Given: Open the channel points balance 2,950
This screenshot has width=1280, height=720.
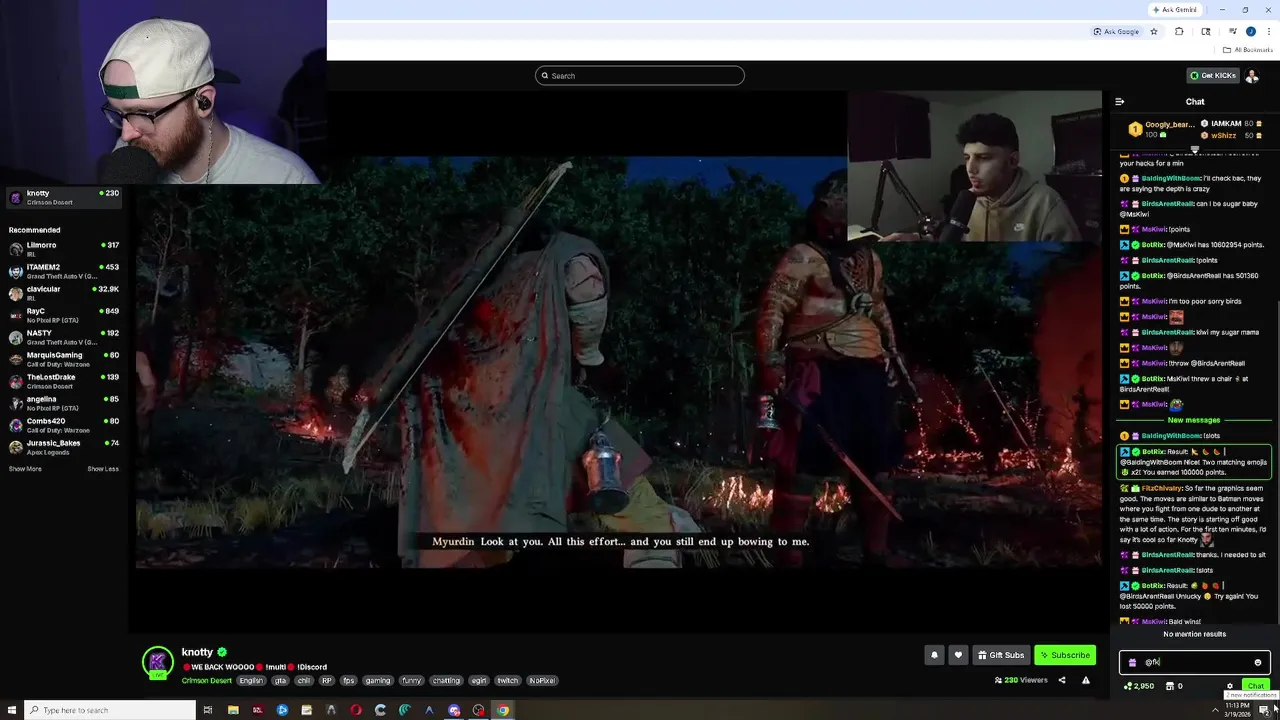Looking at the screenshot, I should (x=1139, y=686).
